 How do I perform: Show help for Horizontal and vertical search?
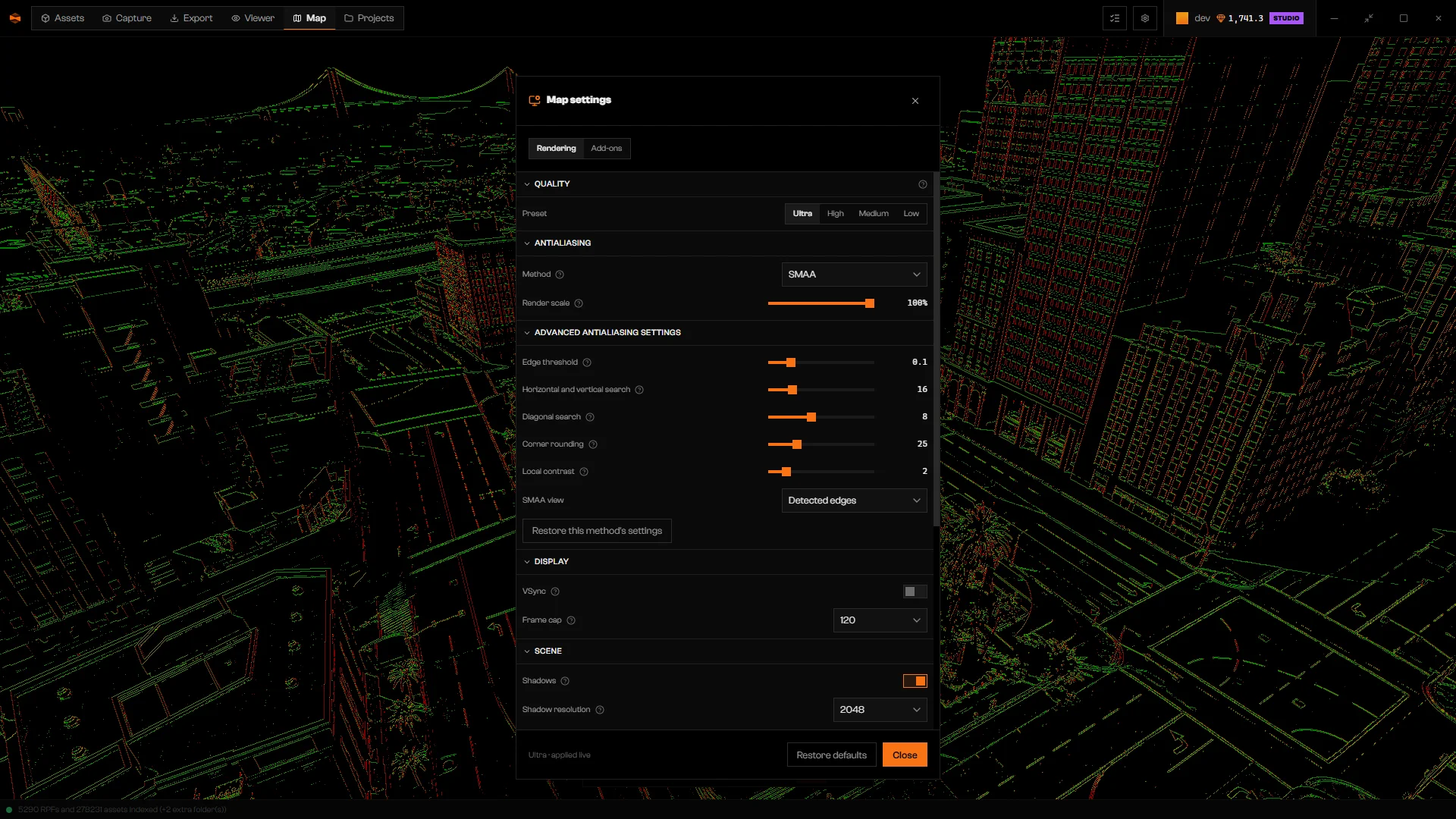coord(639,390)
